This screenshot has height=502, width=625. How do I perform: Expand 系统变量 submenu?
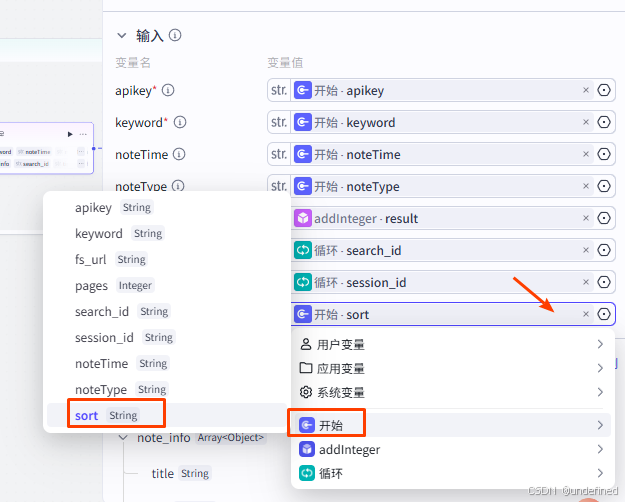(452, 392)
